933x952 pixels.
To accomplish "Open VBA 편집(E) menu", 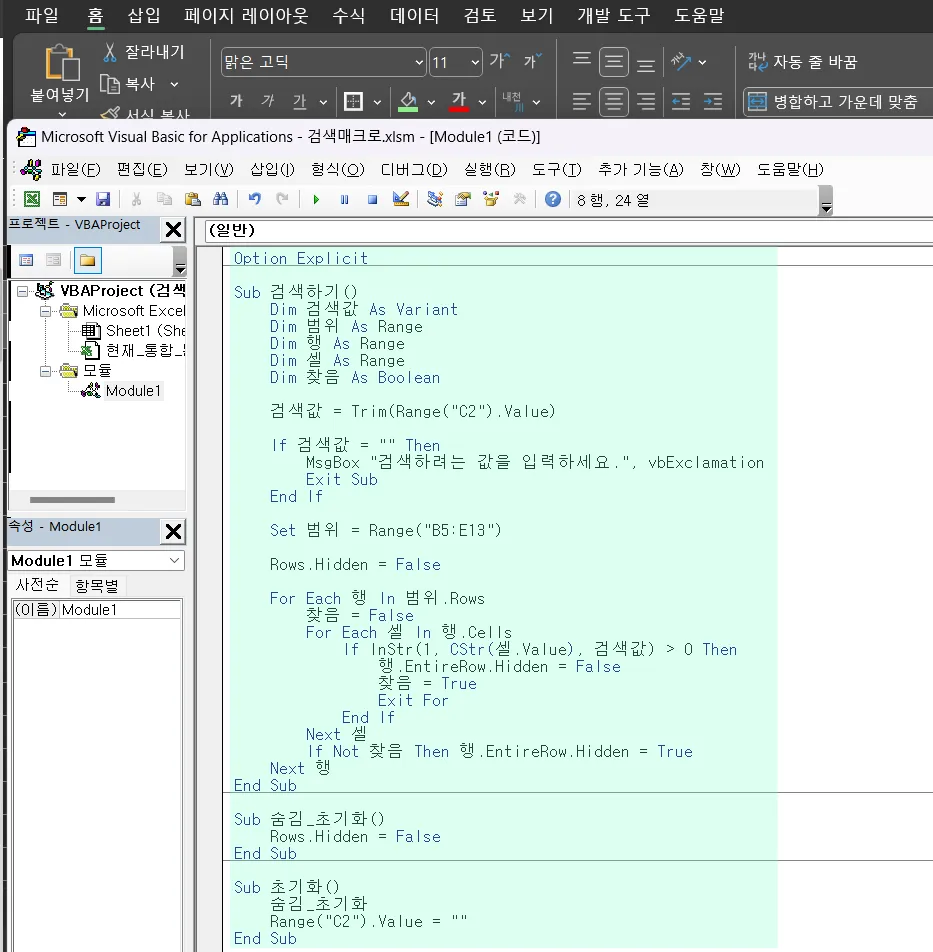I will click(x=142, y=169).
